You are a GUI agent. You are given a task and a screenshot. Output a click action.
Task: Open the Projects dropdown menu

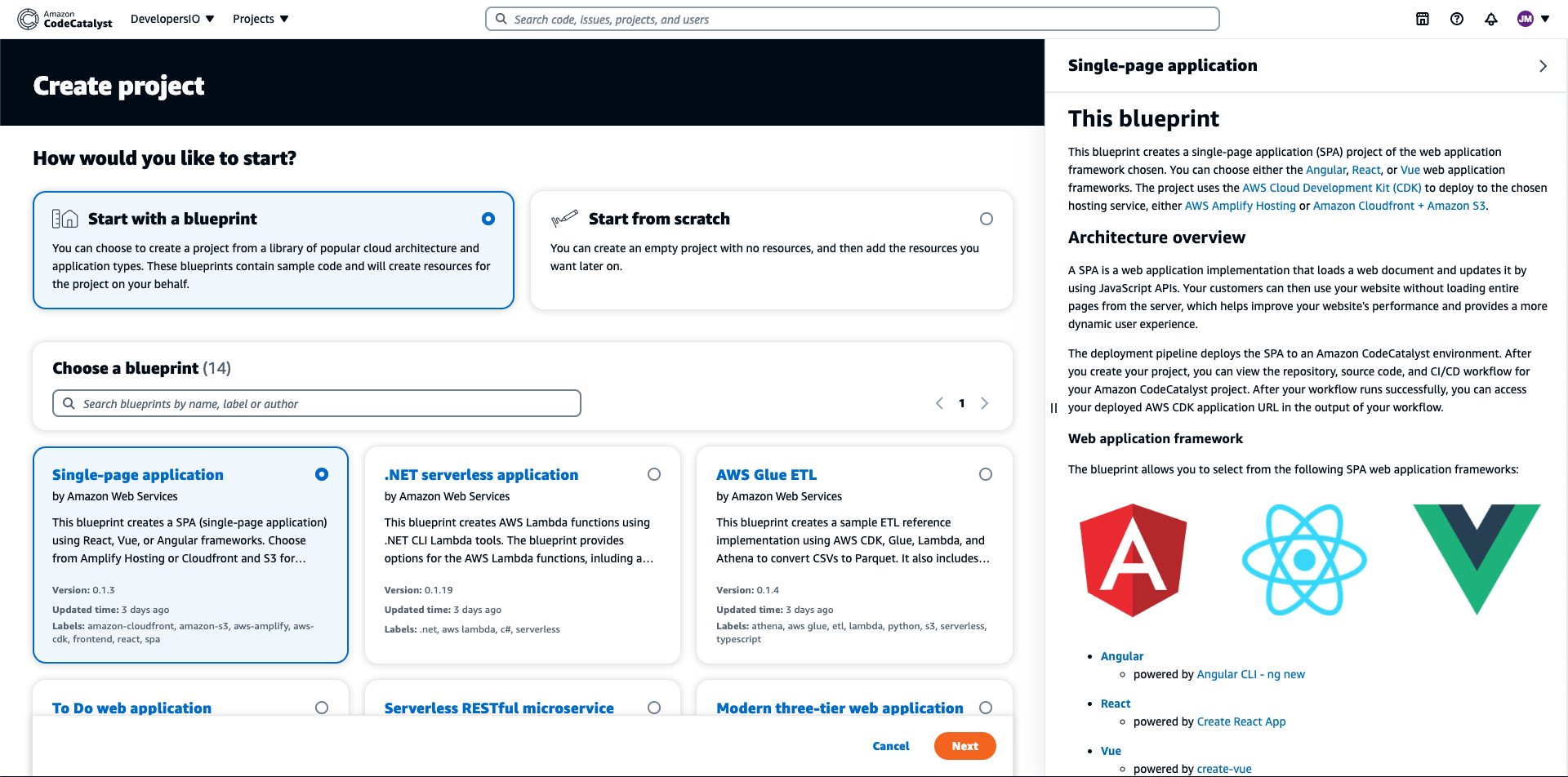(261, 19)
